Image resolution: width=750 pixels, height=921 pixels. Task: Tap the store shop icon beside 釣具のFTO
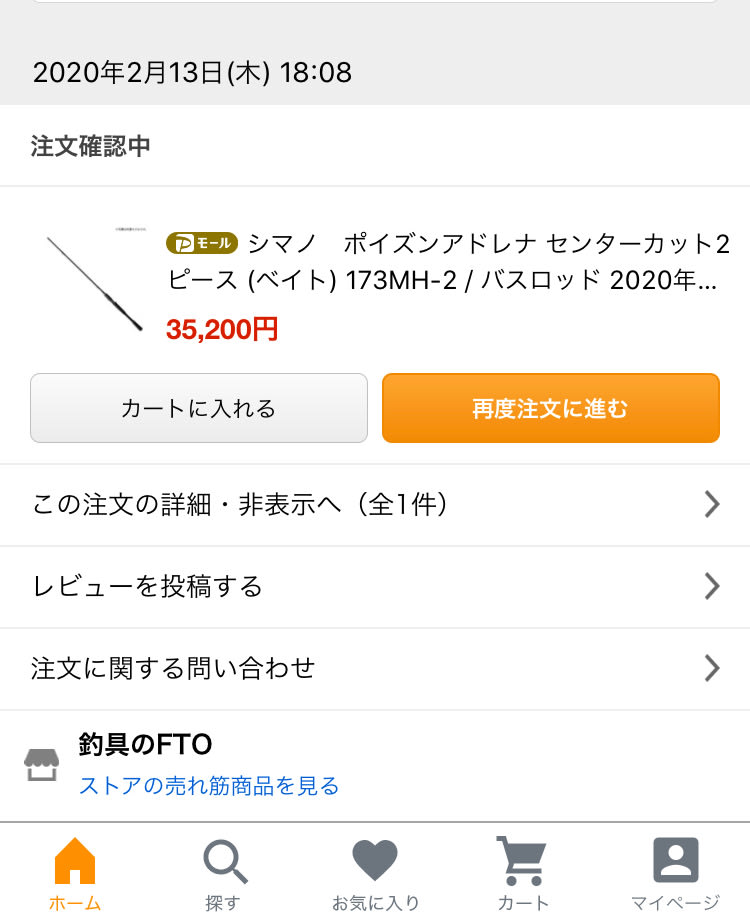point(41,765)
